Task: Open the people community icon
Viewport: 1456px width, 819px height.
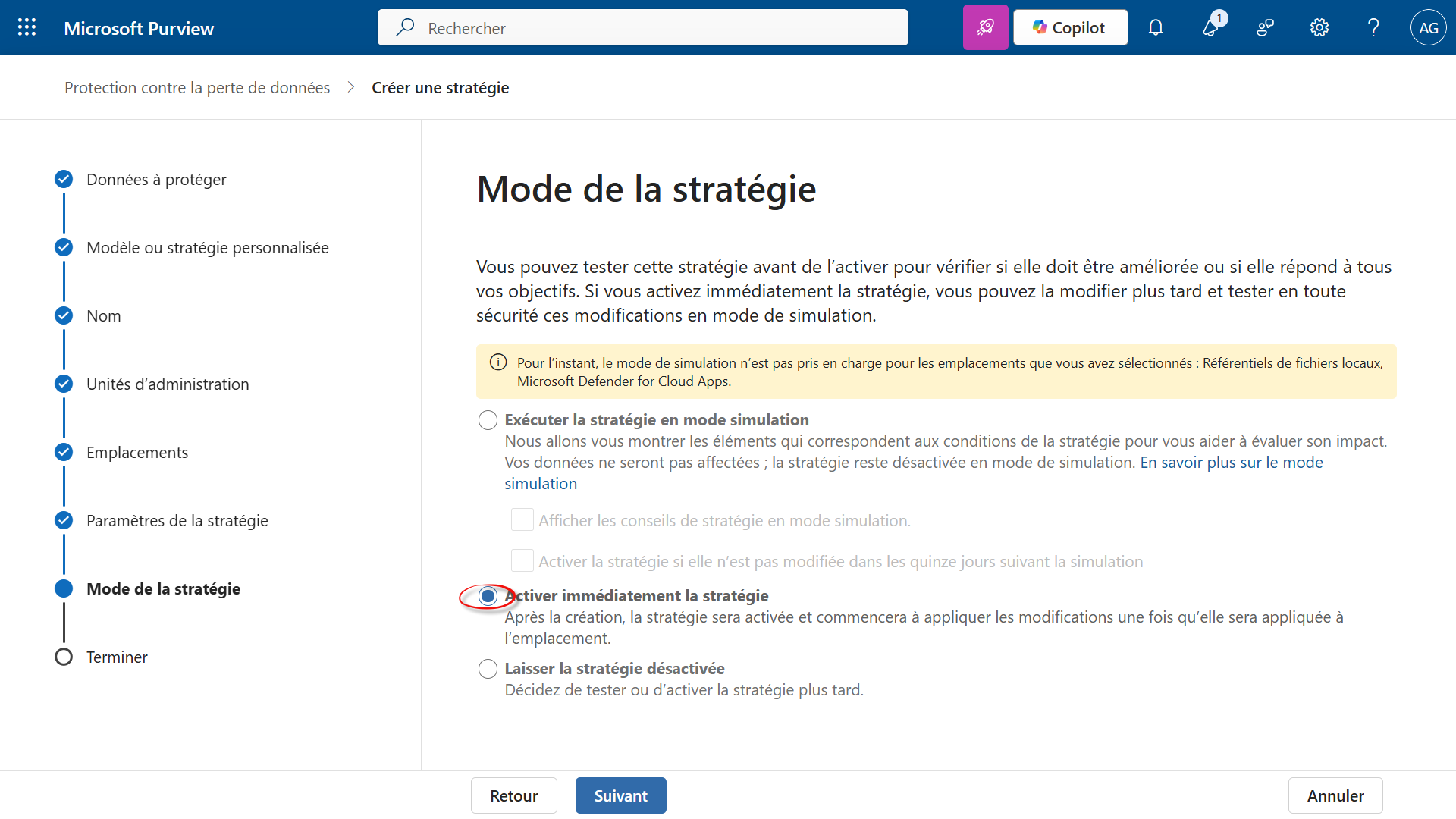Action: coord(1265,28)
